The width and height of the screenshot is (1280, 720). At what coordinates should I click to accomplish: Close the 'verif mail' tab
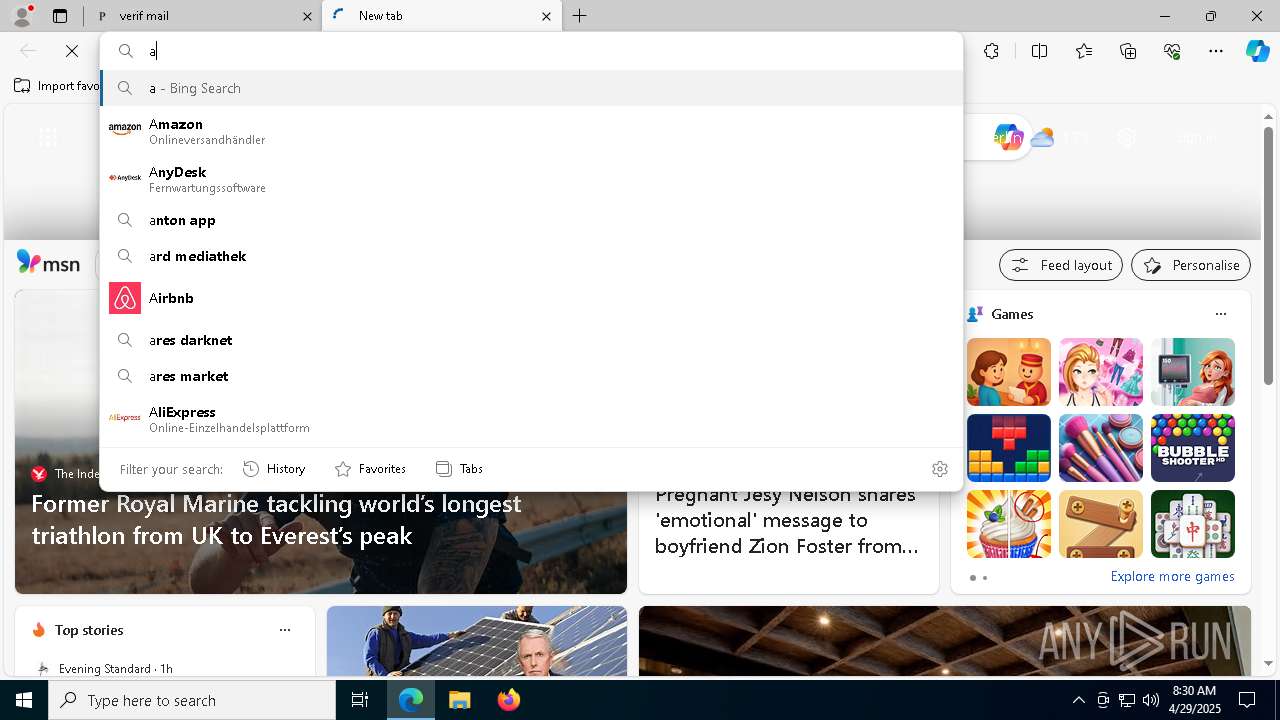[x=307, y=16]
